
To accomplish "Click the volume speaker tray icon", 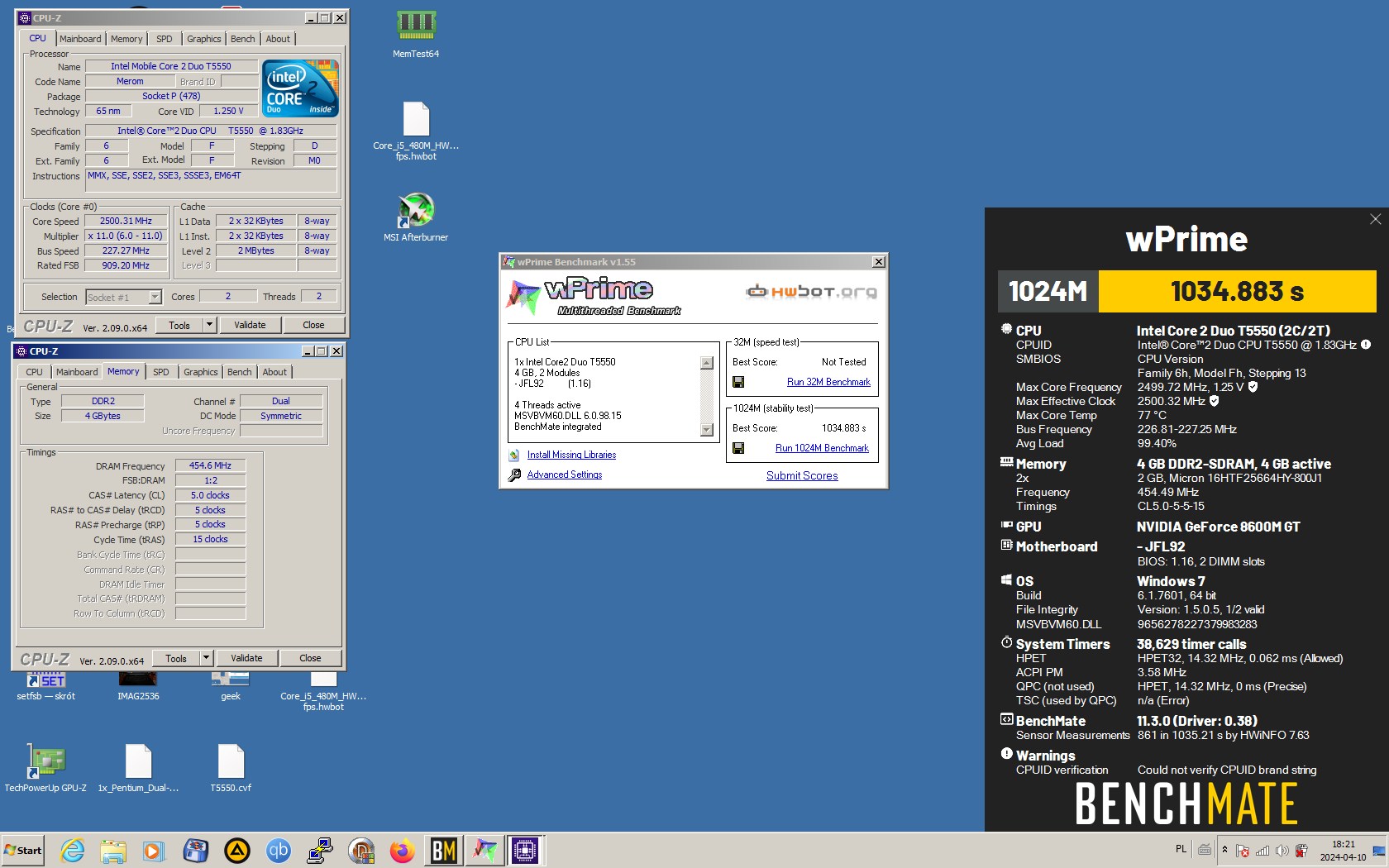I will click(x=1282, y=851).
